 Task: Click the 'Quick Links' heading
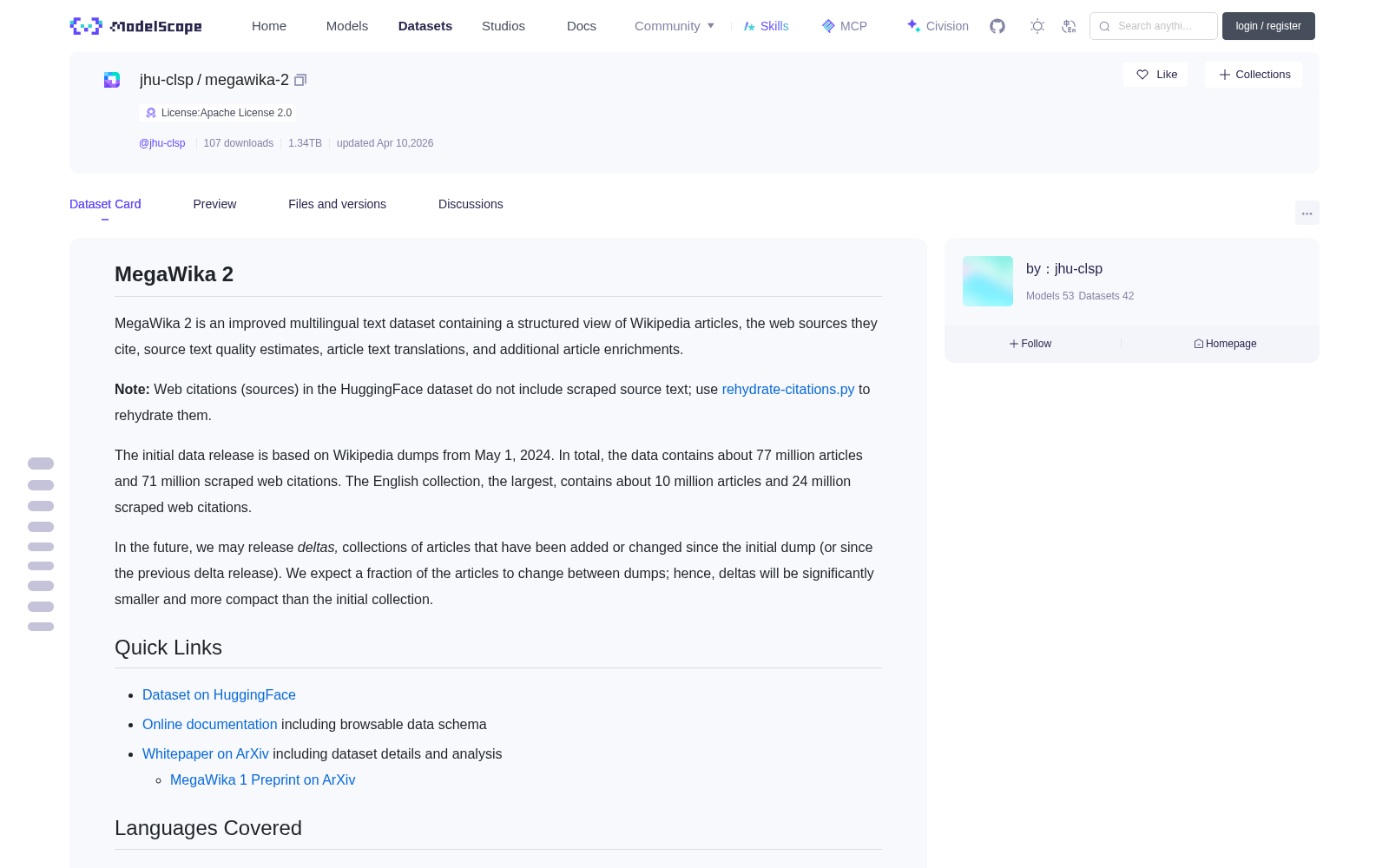pyautogui.click(x=168, y=648)
